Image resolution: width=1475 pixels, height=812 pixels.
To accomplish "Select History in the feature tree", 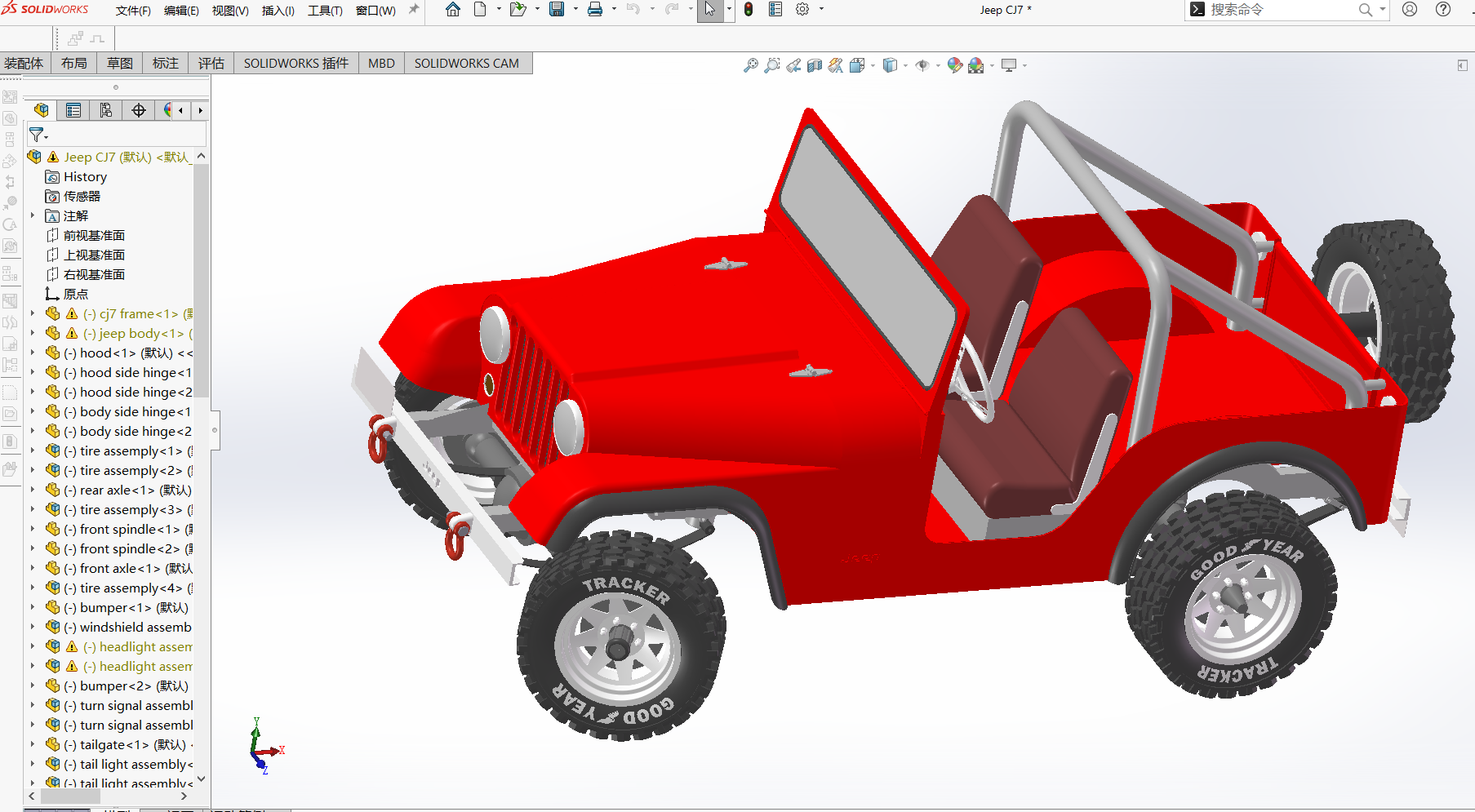I will coord(85,177).
